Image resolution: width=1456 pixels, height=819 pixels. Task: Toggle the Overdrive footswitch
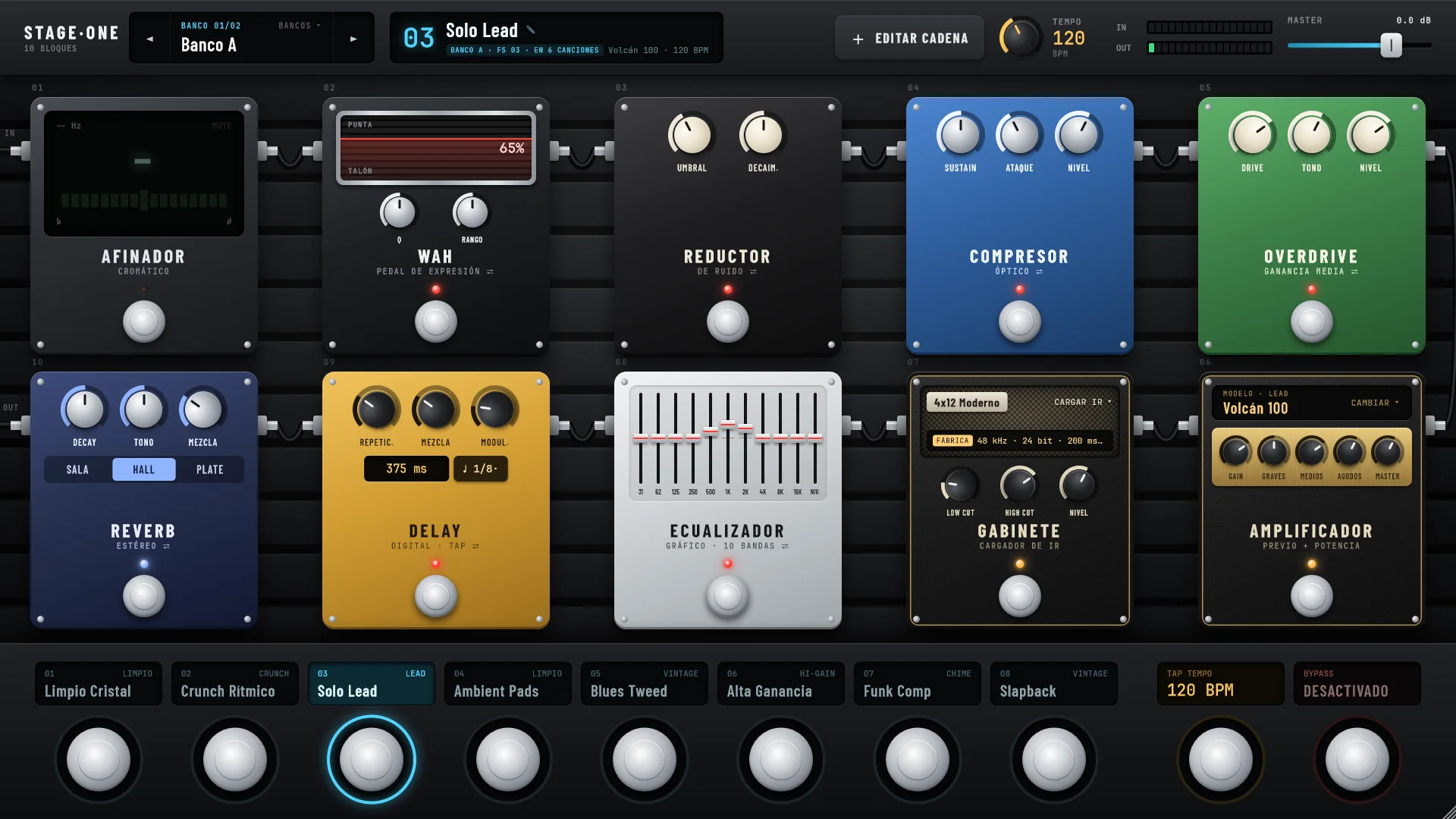tap(1312, 322)
